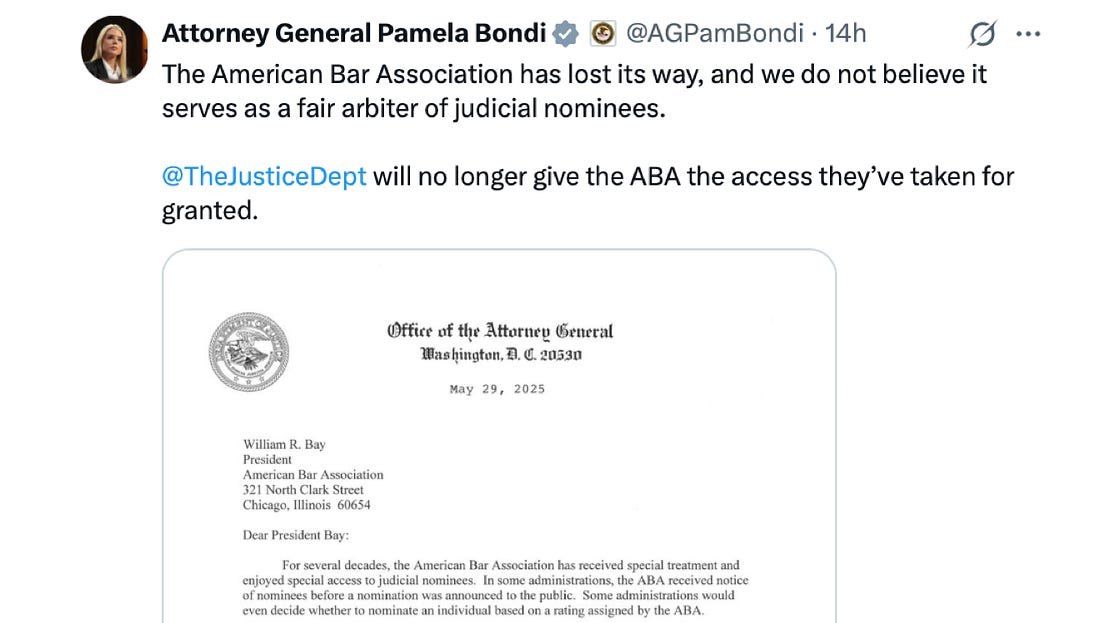Click the 321 North Clark Street address line
The height and width of the screenshot is (623, 1100).
[x=303, y=490]
